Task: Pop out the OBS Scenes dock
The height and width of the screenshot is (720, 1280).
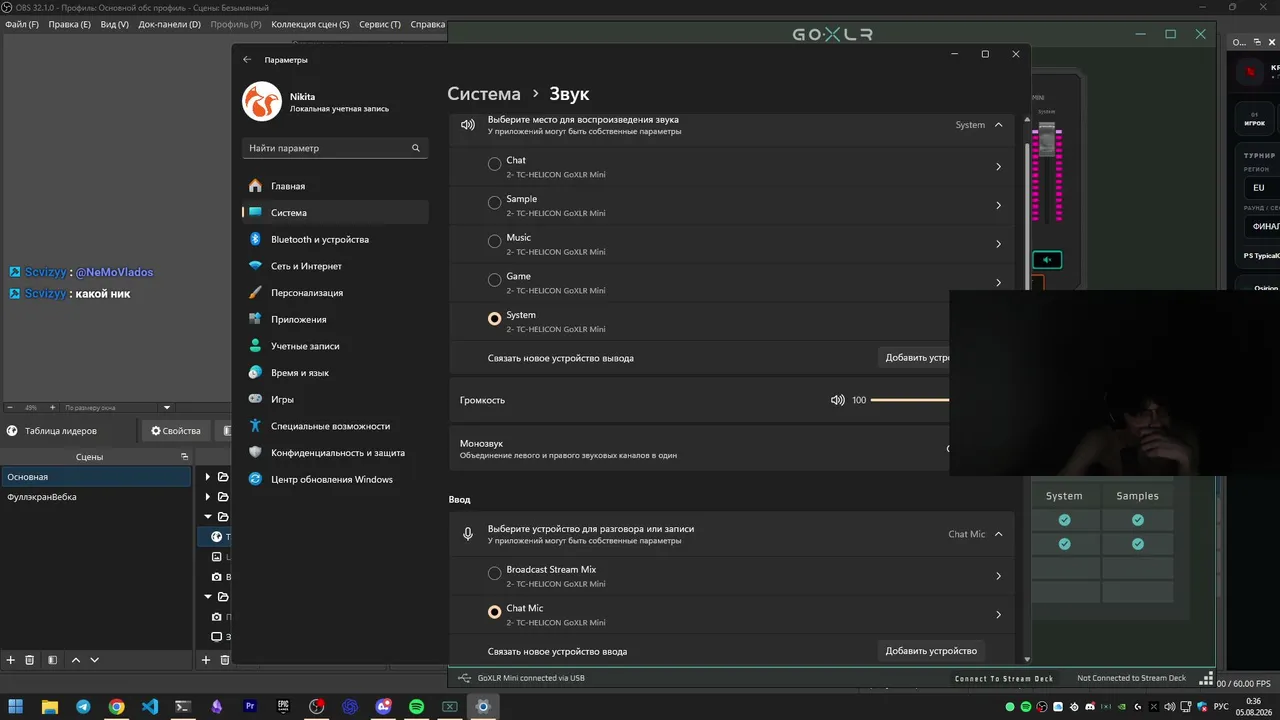Action: click(x=184, y=457)
